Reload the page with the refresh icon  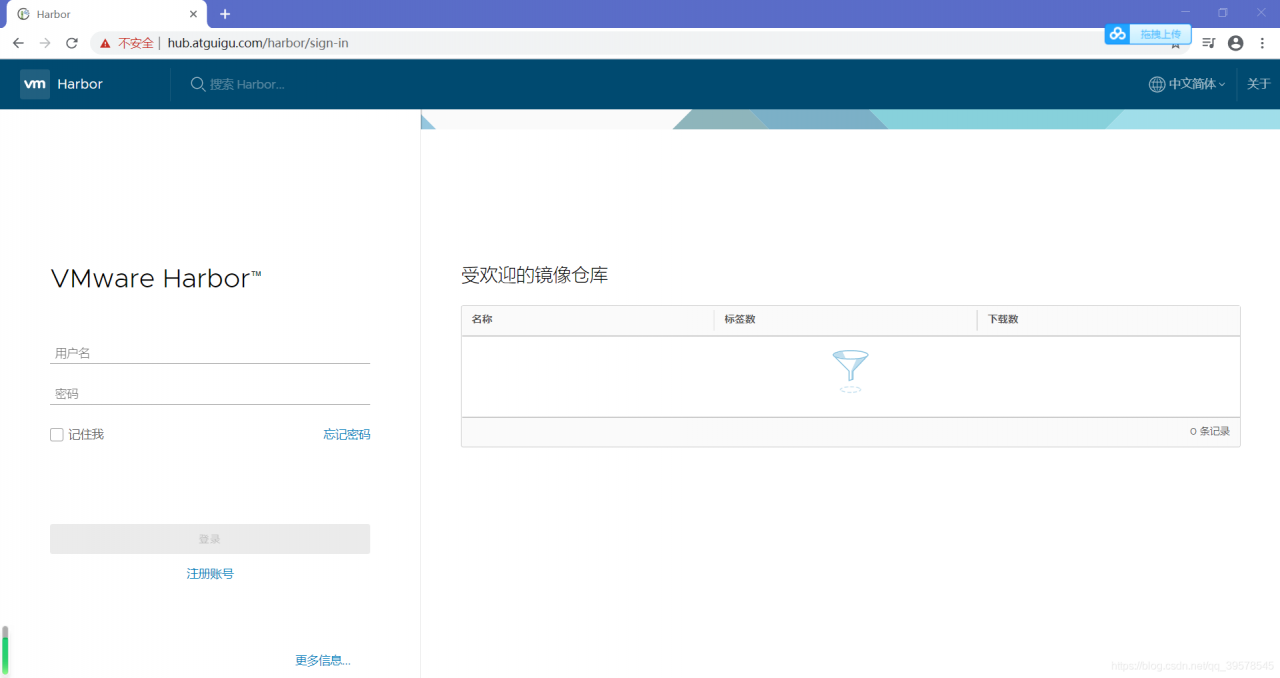72,43
